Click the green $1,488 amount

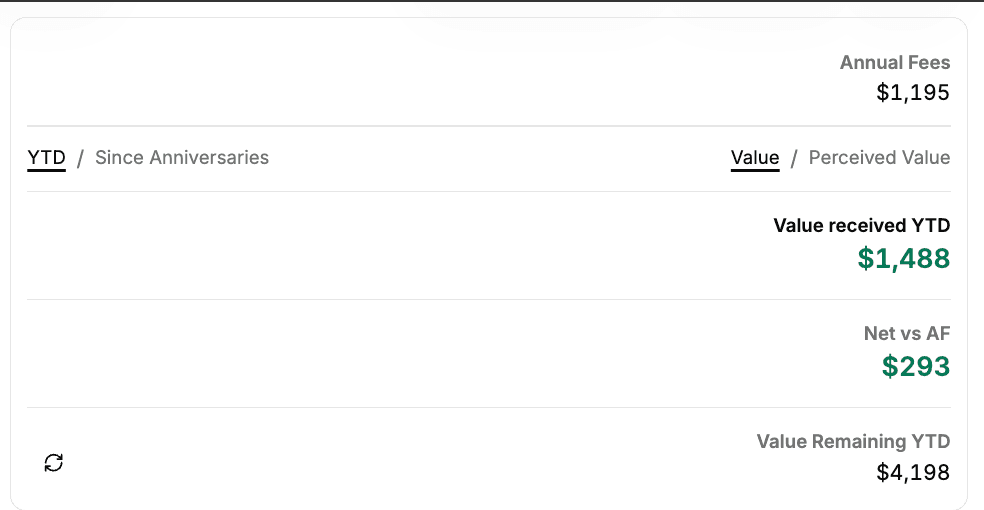(x=904, y=259)
